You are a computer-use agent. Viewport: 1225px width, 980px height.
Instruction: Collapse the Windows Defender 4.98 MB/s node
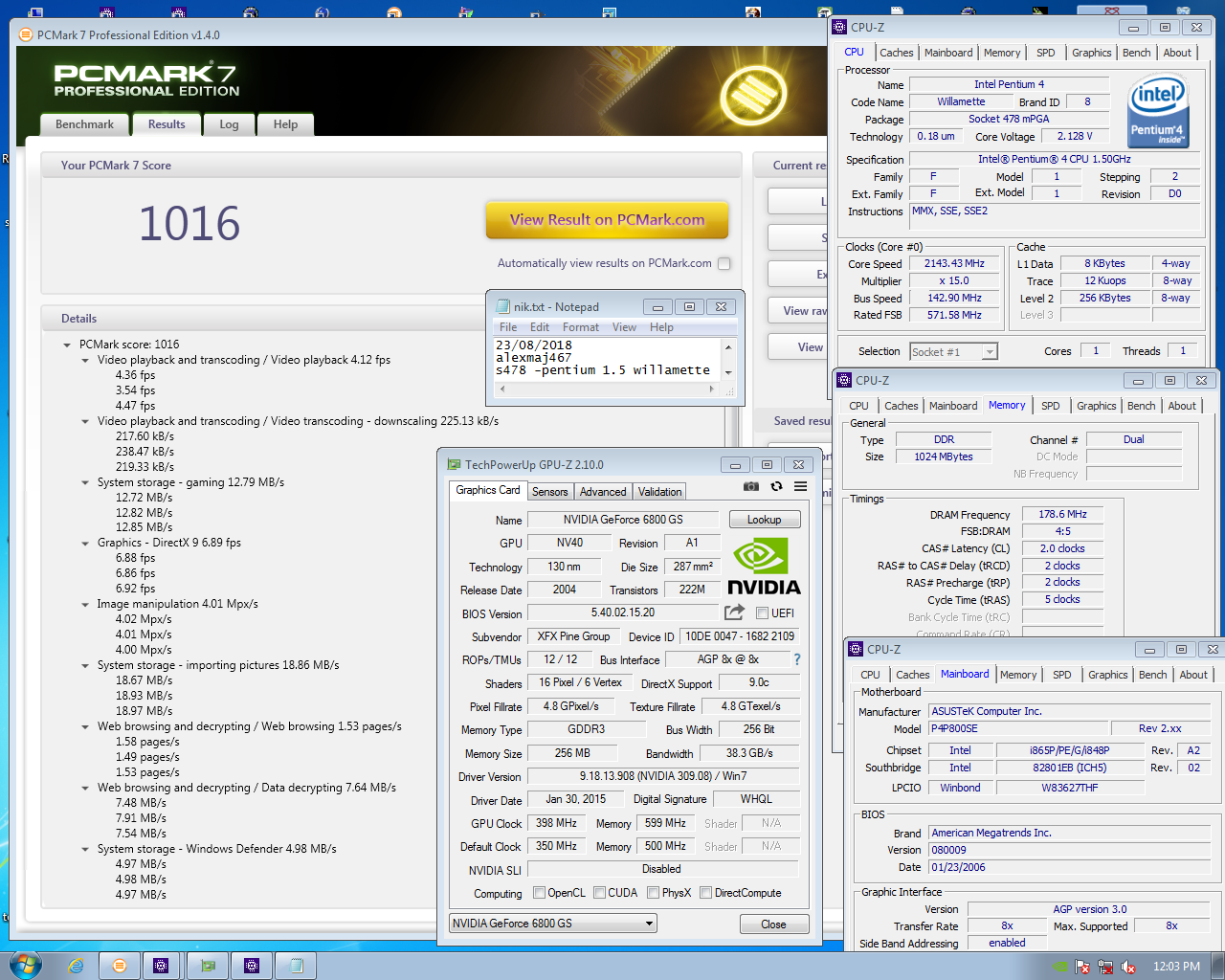point(85,849)
